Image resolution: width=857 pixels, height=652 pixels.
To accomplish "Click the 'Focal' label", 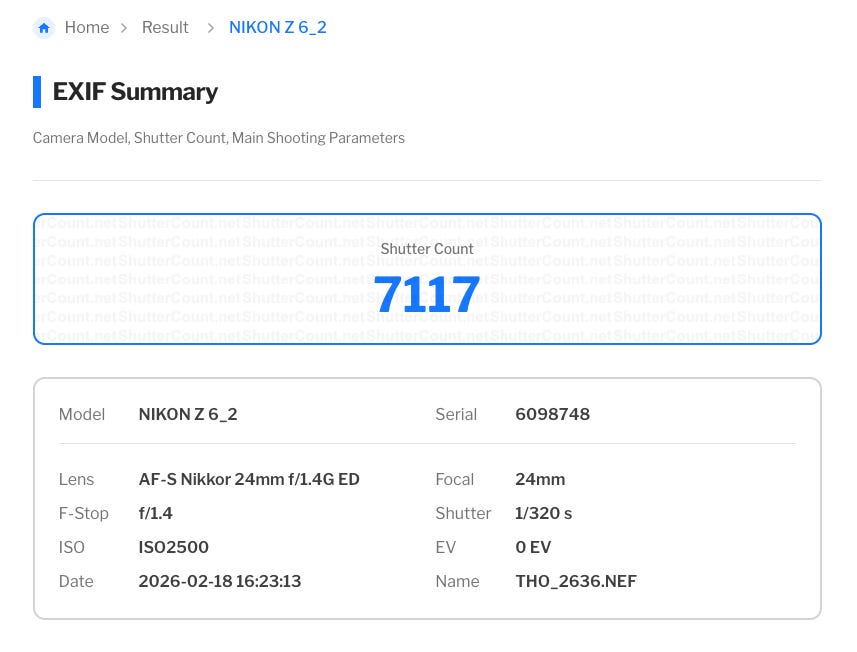I will click(x=455, y=479).
